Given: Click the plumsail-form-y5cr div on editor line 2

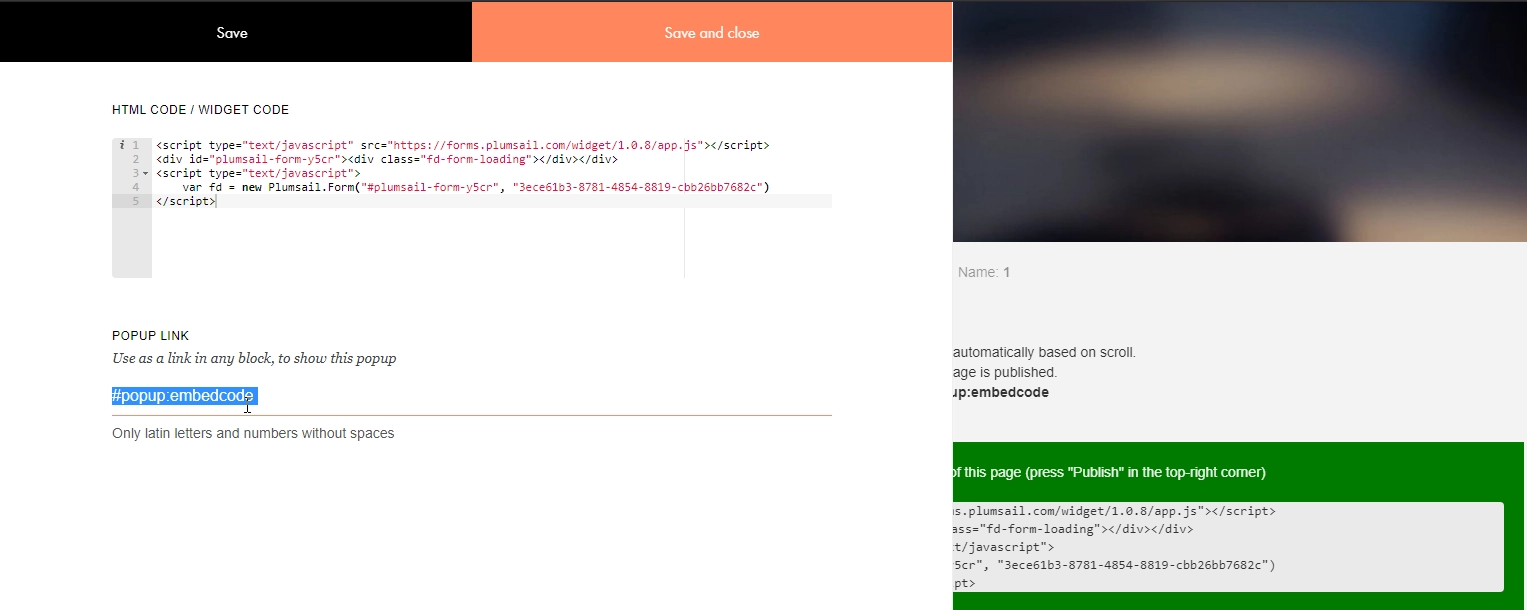Looking at the screenshot, I should (386, 159).
